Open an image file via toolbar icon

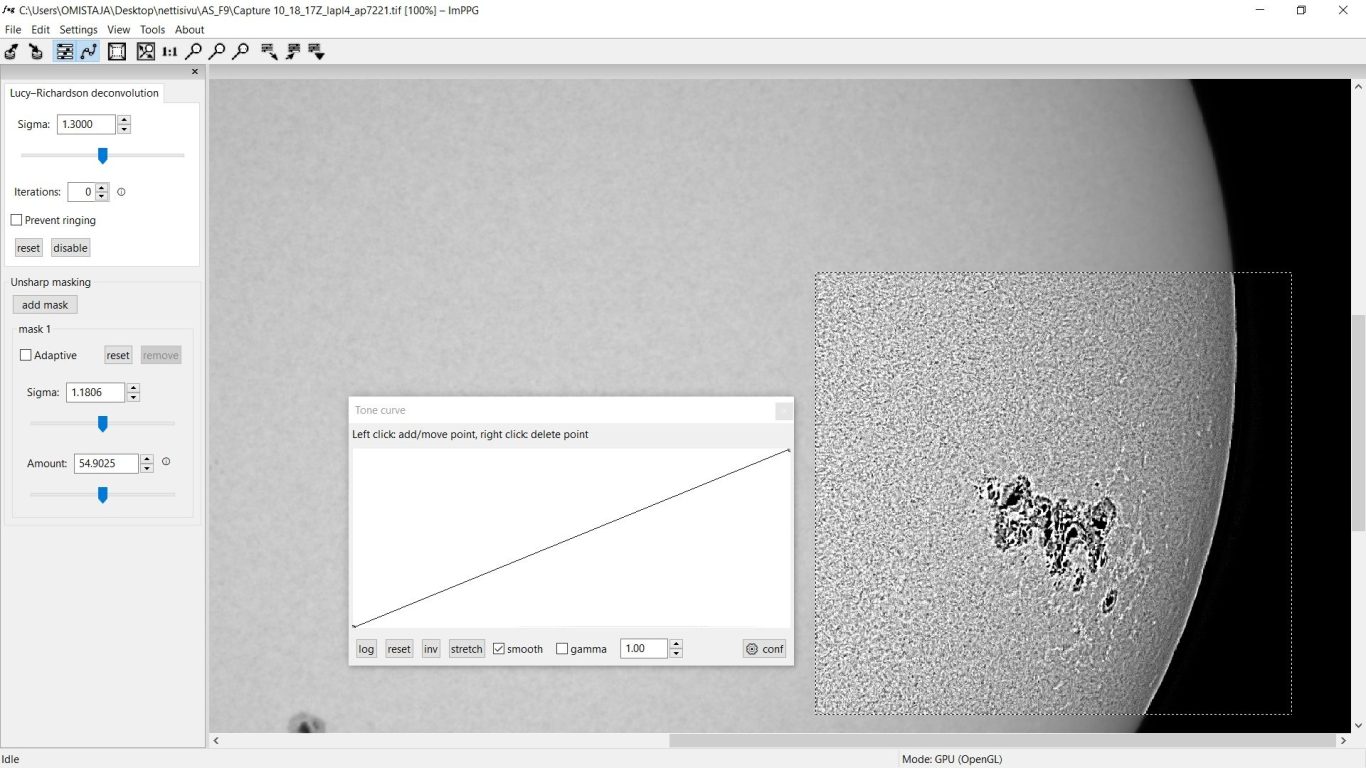[12, 51]
